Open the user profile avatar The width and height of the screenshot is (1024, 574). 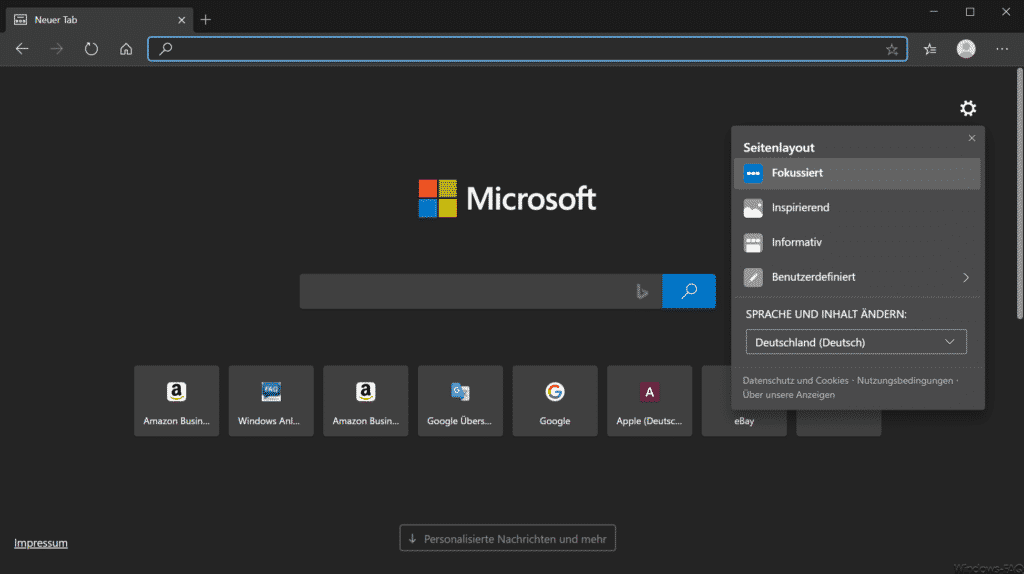click(966, 49)
